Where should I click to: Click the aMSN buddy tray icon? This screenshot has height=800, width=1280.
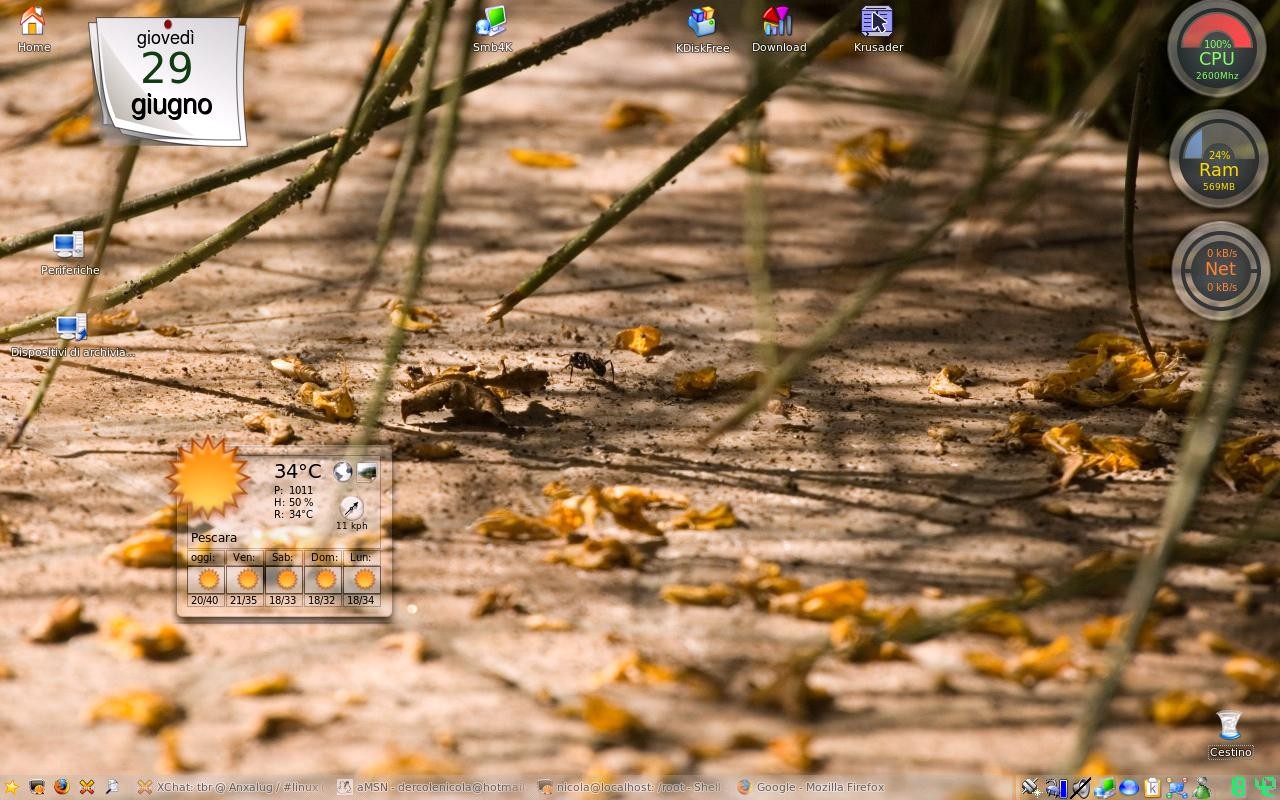point(1201,788)
